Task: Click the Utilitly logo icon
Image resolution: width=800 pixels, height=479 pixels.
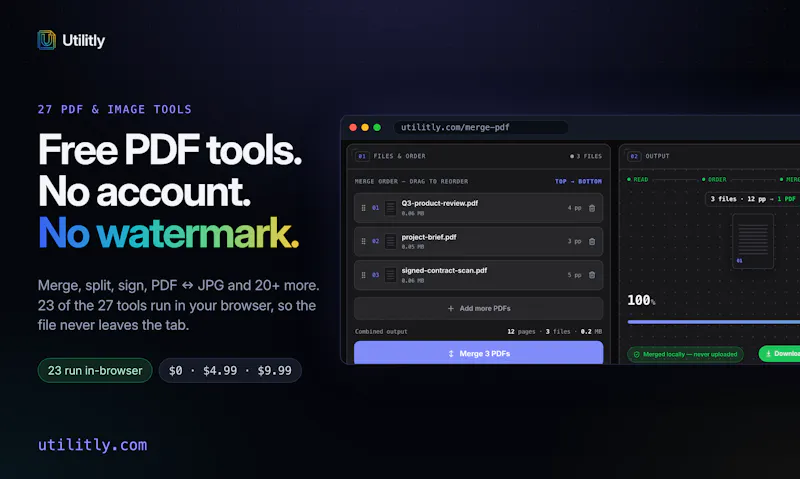Action: tap(46, 40)
